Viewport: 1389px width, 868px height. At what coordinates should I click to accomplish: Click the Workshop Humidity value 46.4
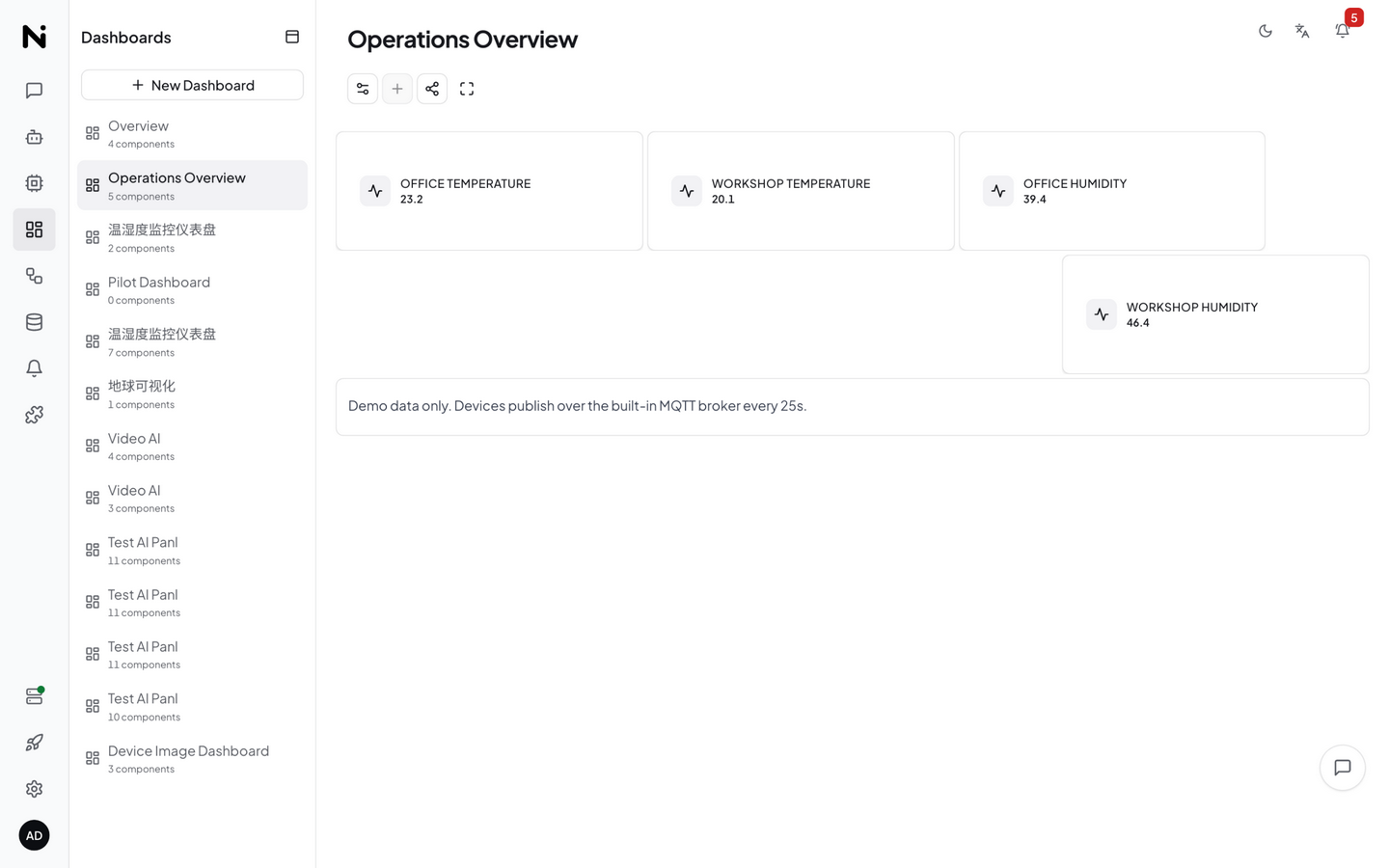(x=1138, y=323)
